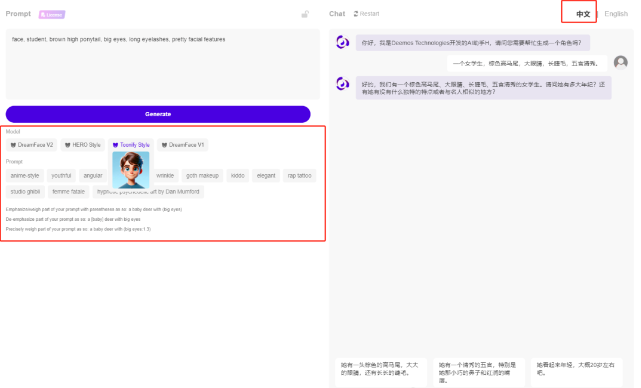Click the assistant greeting message mentioning Deemos Technologies
Viewport: 641px width, 388px height.
point(473,43)
